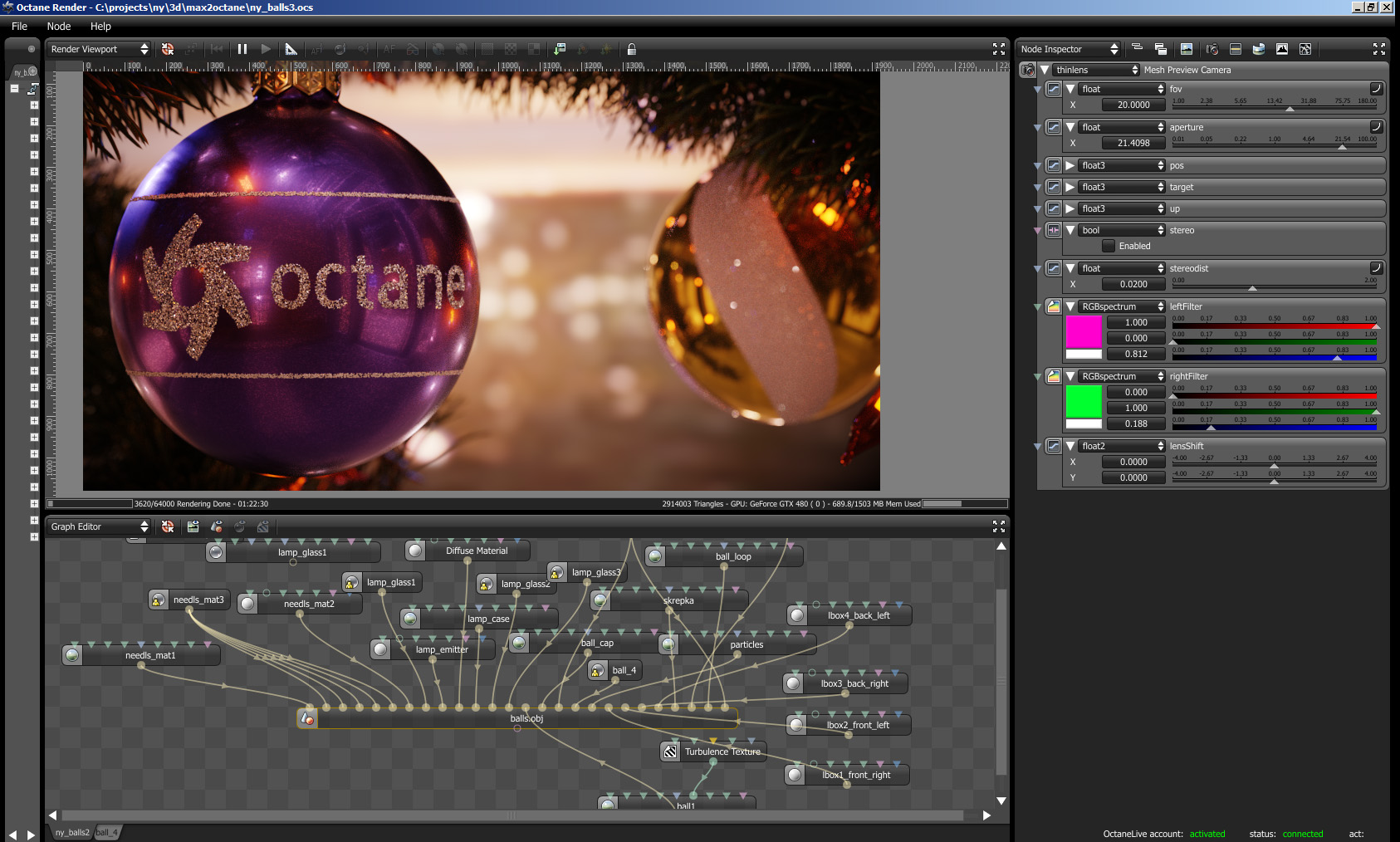The image size is (1400, 842).
Task: Click the horizon bar icon in Node Inspector
Action: click(1236, 49)
